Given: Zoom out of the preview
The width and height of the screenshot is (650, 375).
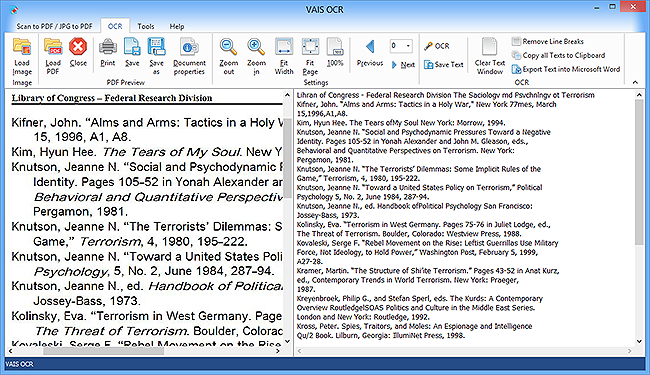Looking at the screenshot, I should click(228, 56).
